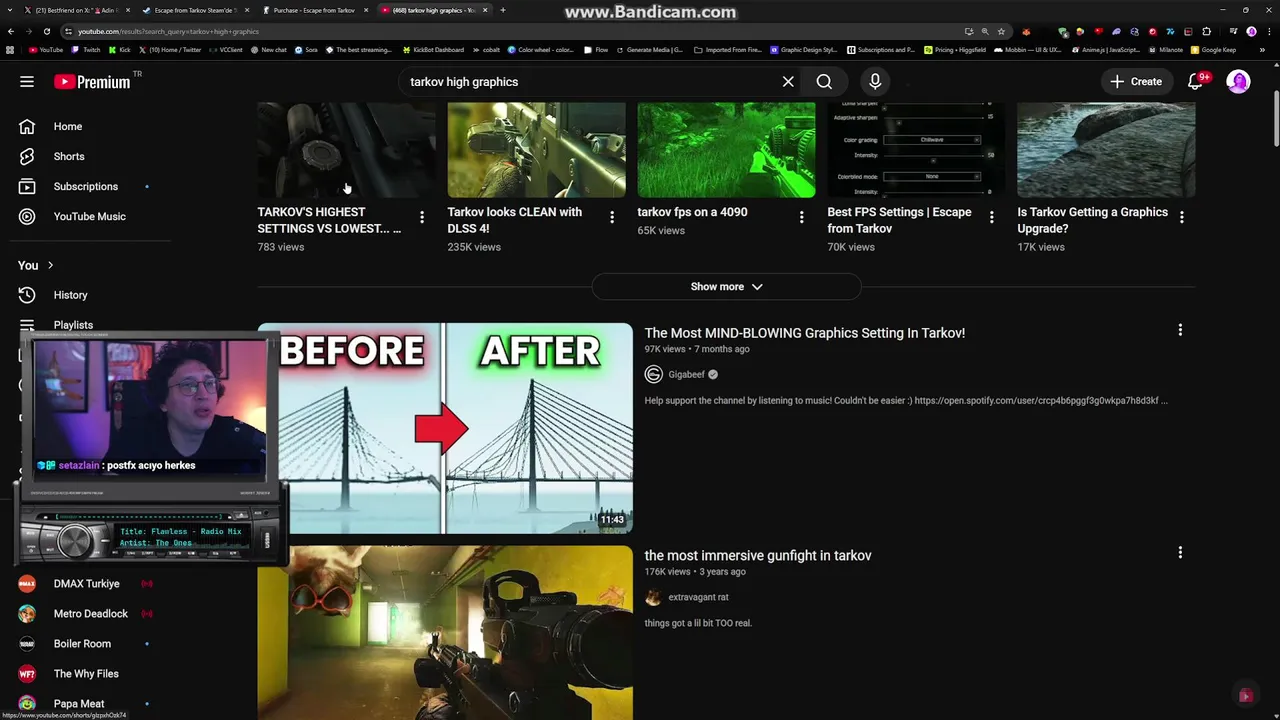Open the Kick bookmark
This screenshot has height=720, width=1280.
pyautogui.click(x=120, y=49)
